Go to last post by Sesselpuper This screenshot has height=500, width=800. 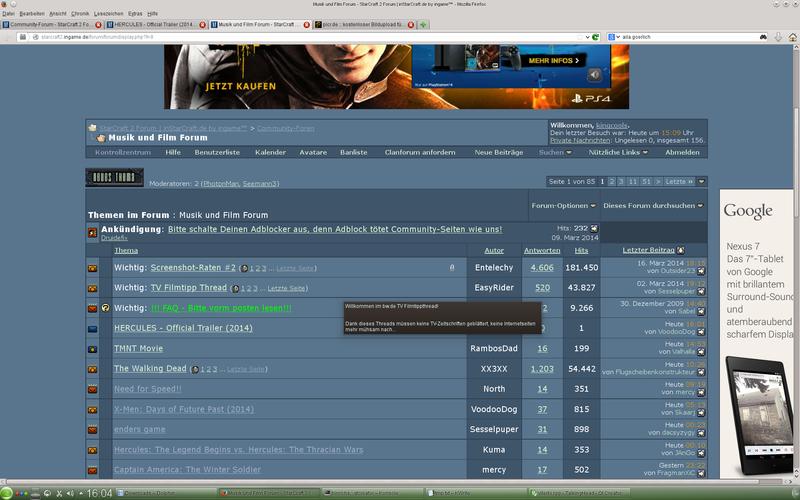(x=701, y=291)
